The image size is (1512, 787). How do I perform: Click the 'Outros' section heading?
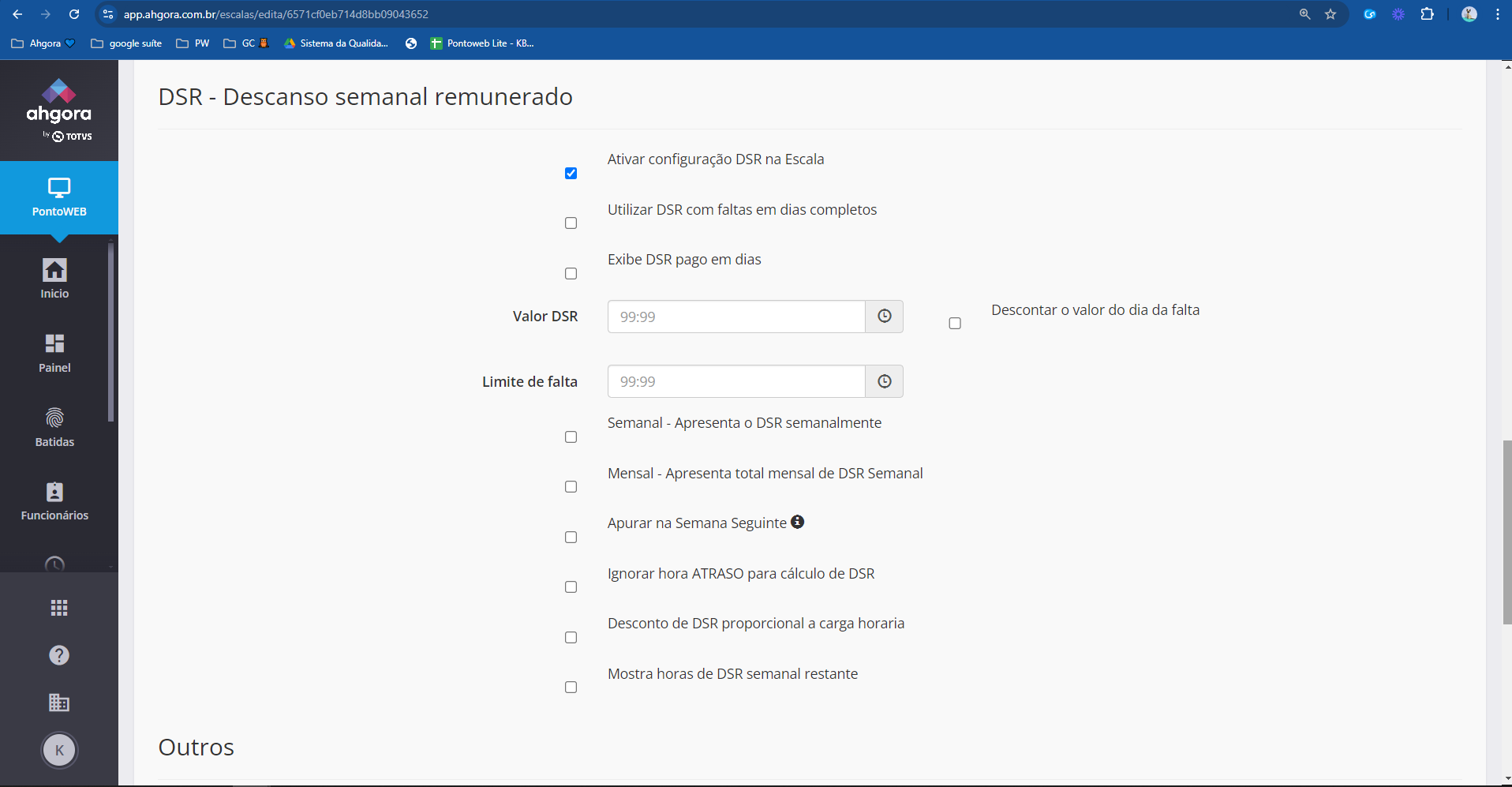pos(196,747)
